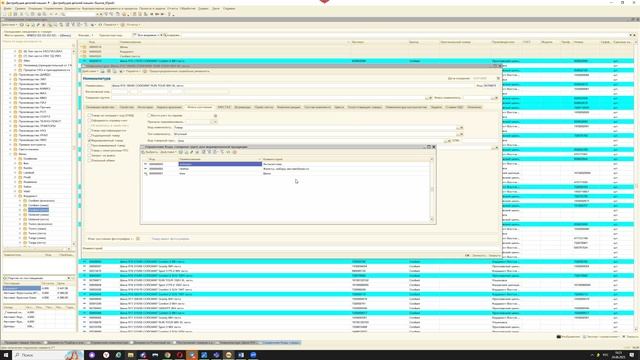Open the Файл menu
Viewport: 640px width, 360px height.
point(8,8)
